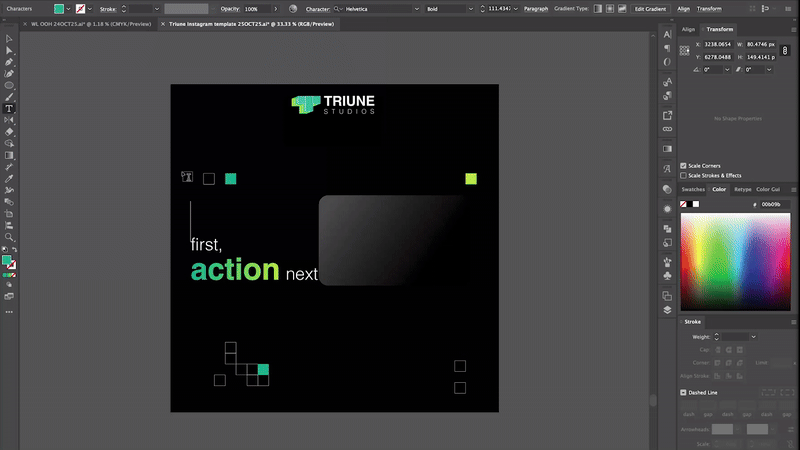Viewport: 800px width, 450px height.
Task: Open the Character panel icon in dock
Action: 667,34
